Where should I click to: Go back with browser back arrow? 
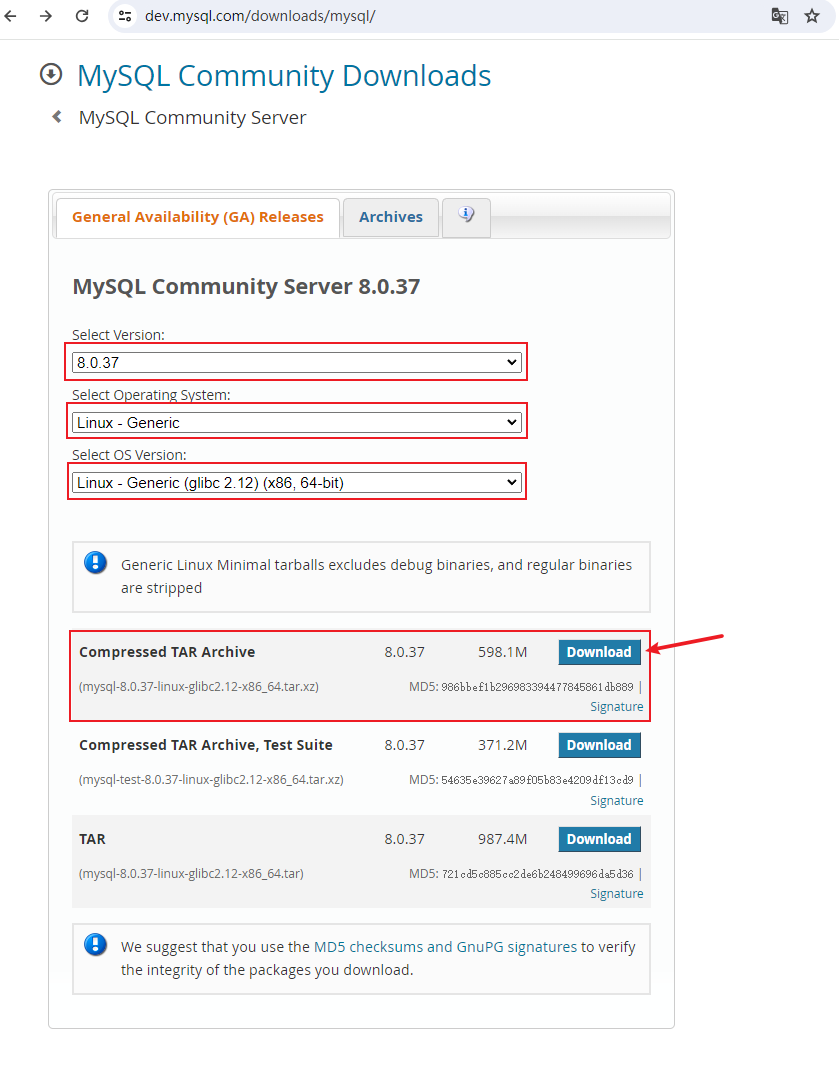[x=10, y=15]
